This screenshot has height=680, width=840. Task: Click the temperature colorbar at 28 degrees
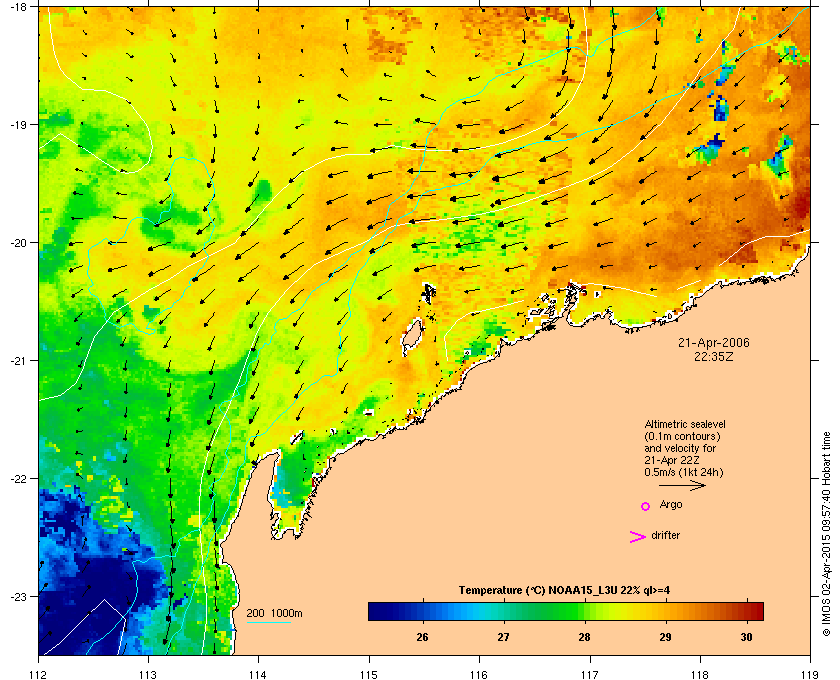pos(585,611)
